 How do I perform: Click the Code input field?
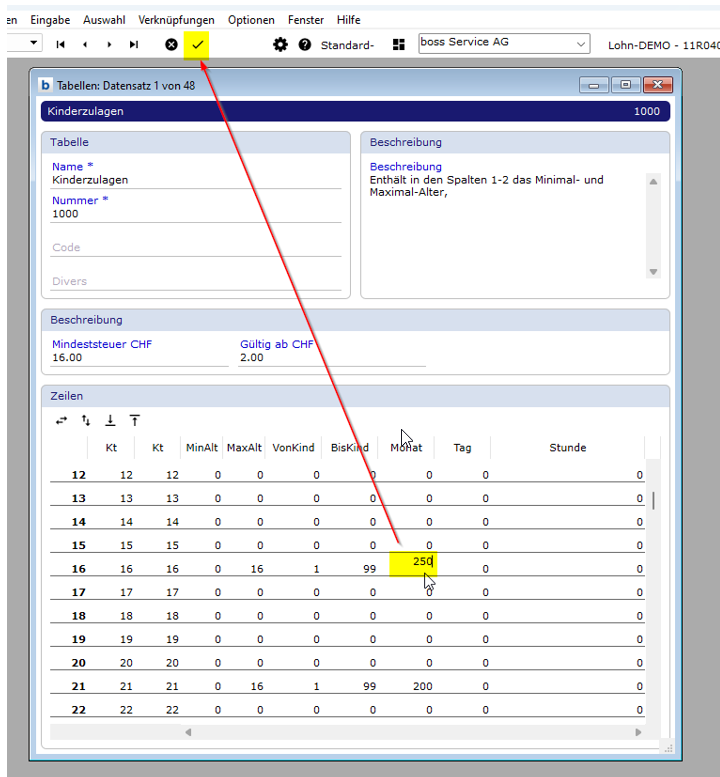196,248
